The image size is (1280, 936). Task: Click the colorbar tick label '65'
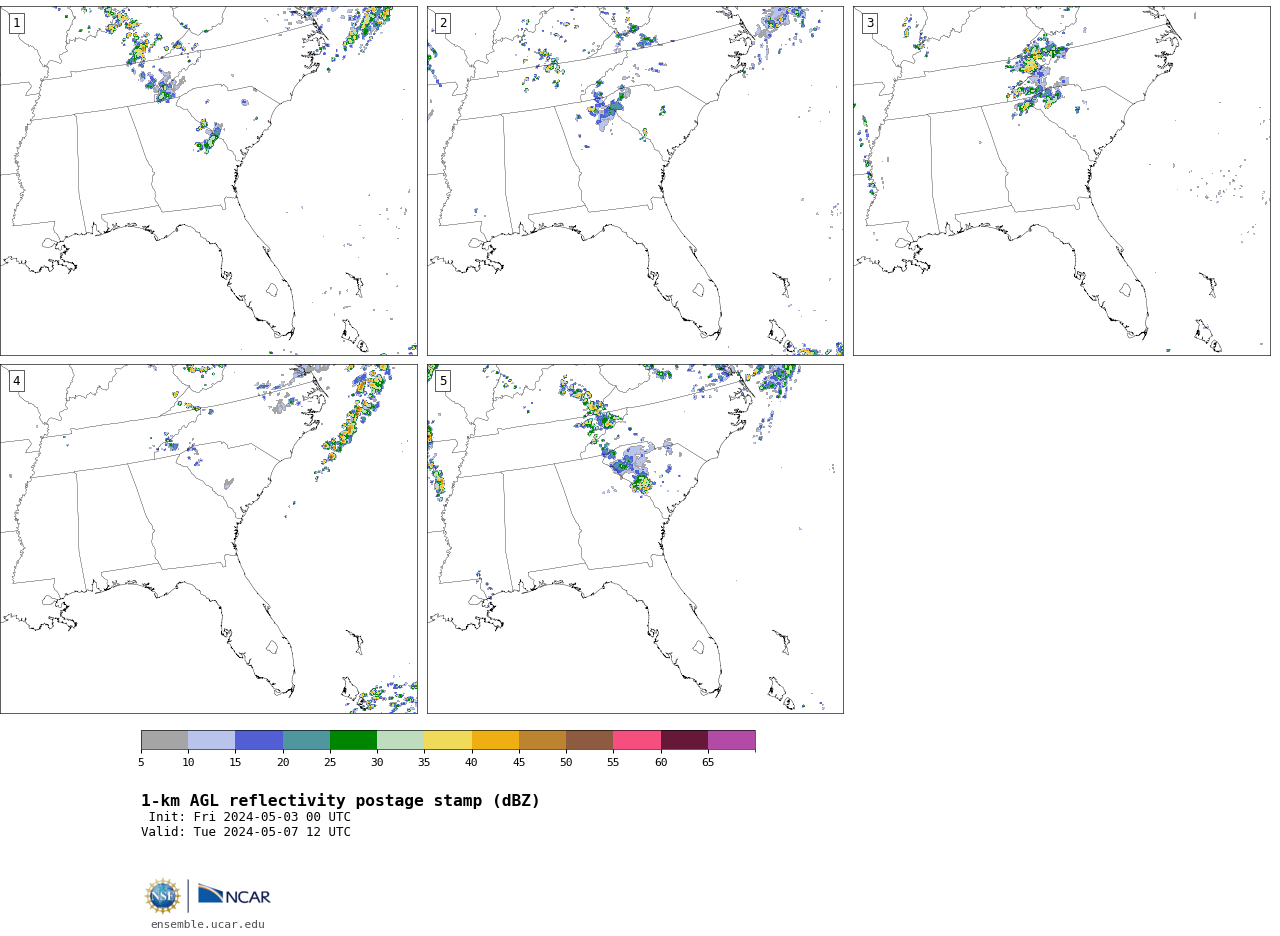(708, 763)
